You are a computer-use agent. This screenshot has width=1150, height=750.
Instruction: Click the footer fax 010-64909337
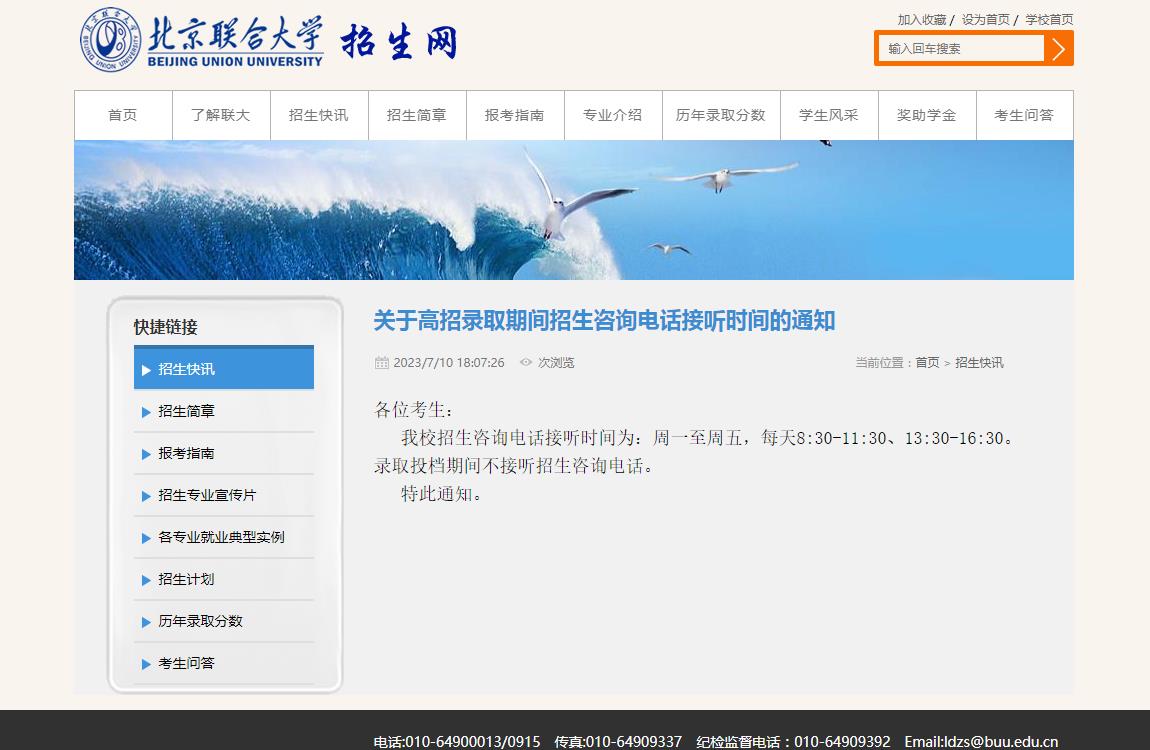(x=618, y=741)
